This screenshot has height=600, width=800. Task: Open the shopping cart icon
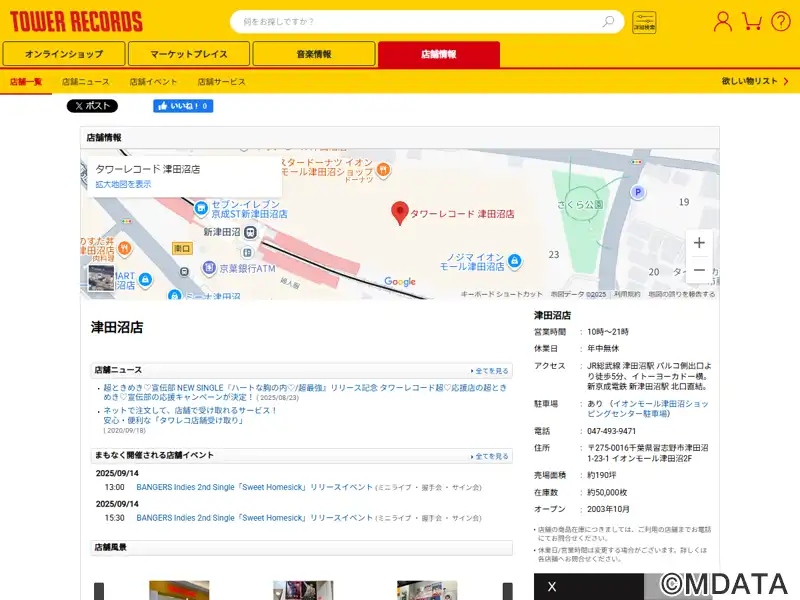[x=752, y=21]
